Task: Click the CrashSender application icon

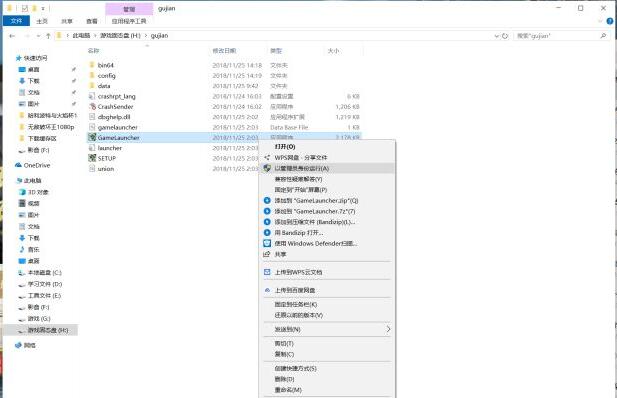Action: coord(92,106)
